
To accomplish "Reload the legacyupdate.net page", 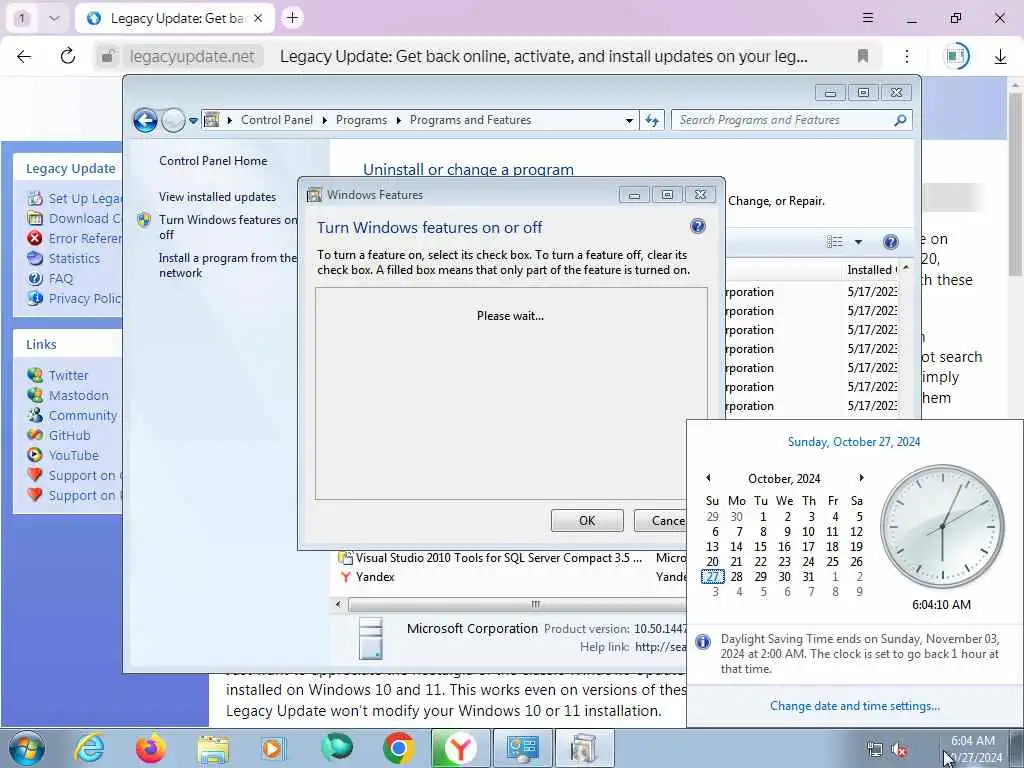I will pos(67,56).
